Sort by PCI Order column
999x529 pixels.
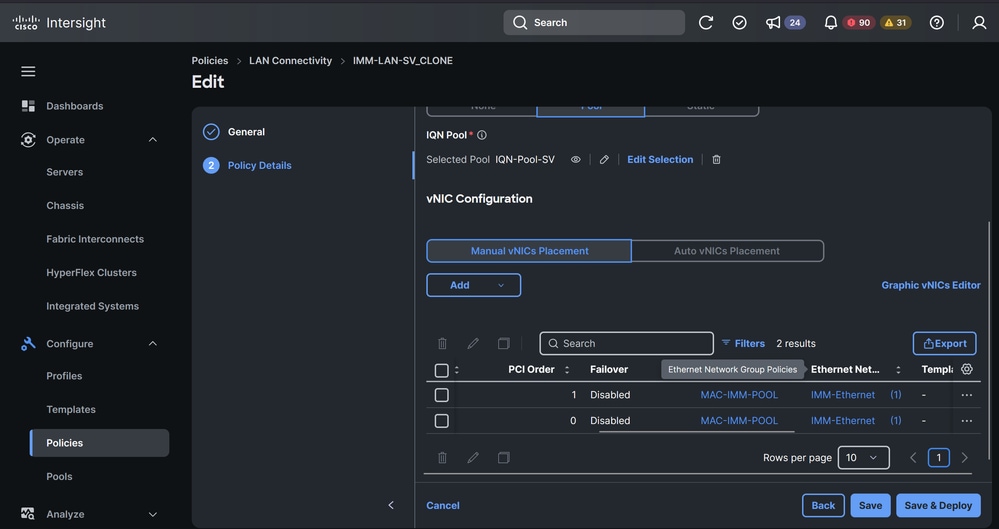(x=566, y=370)
